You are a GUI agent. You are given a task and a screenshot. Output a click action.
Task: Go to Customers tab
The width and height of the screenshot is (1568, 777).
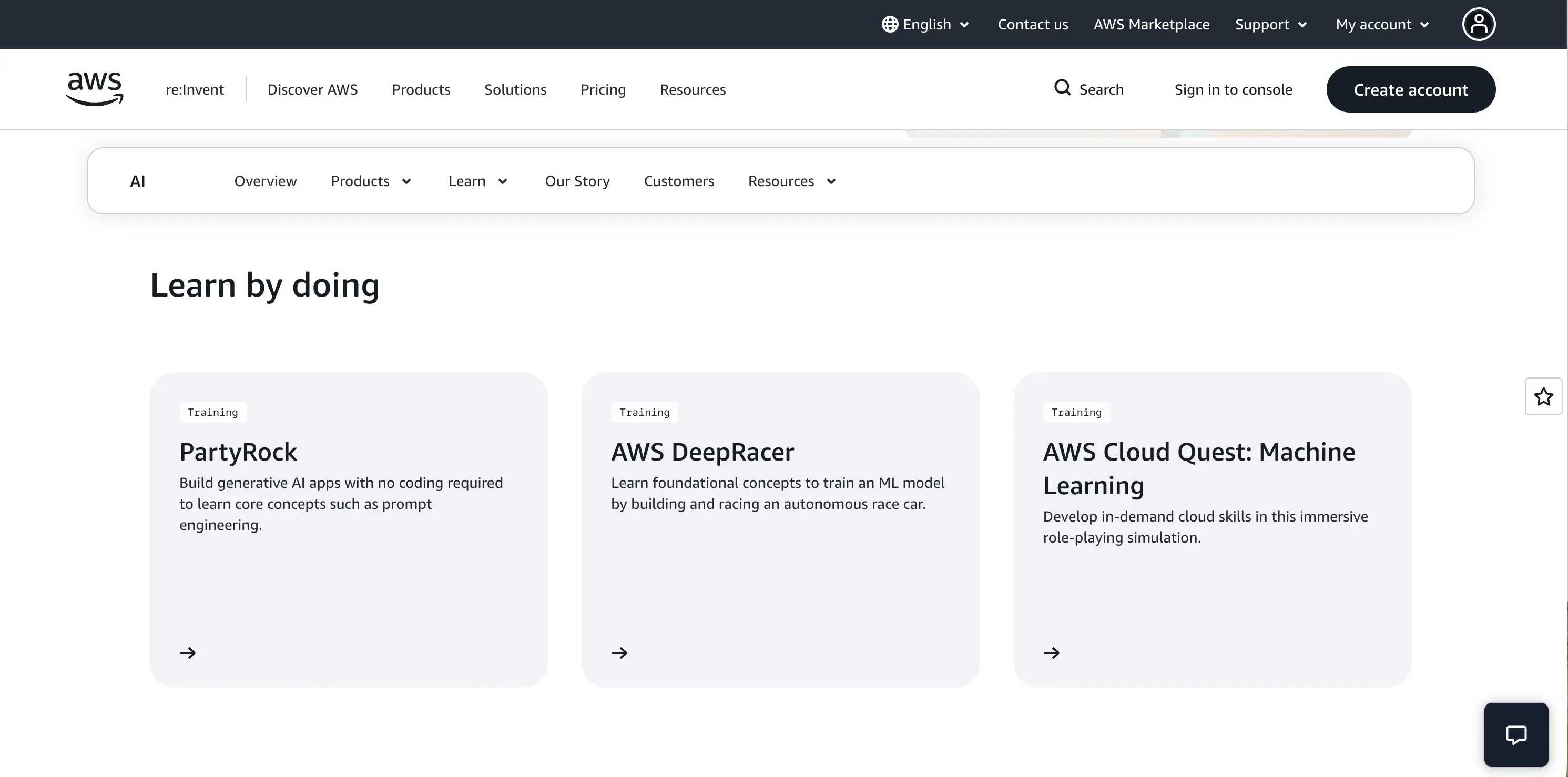point(679,181)
